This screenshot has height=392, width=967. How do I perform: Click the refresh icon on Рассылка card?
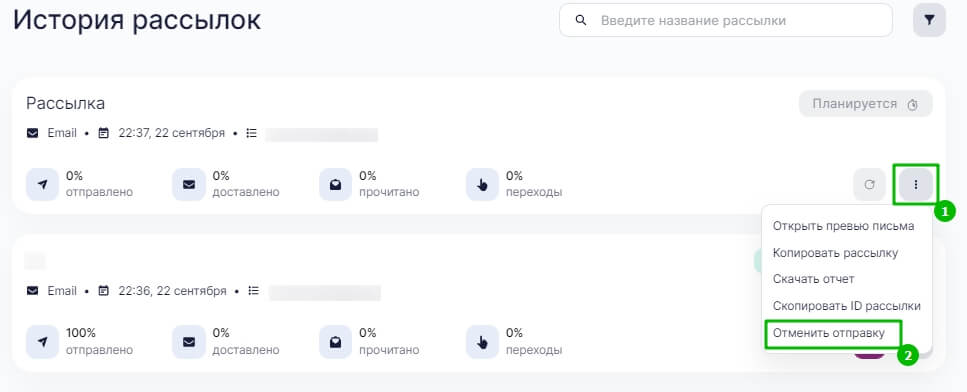pyautogui.click(x=870, y=184)
